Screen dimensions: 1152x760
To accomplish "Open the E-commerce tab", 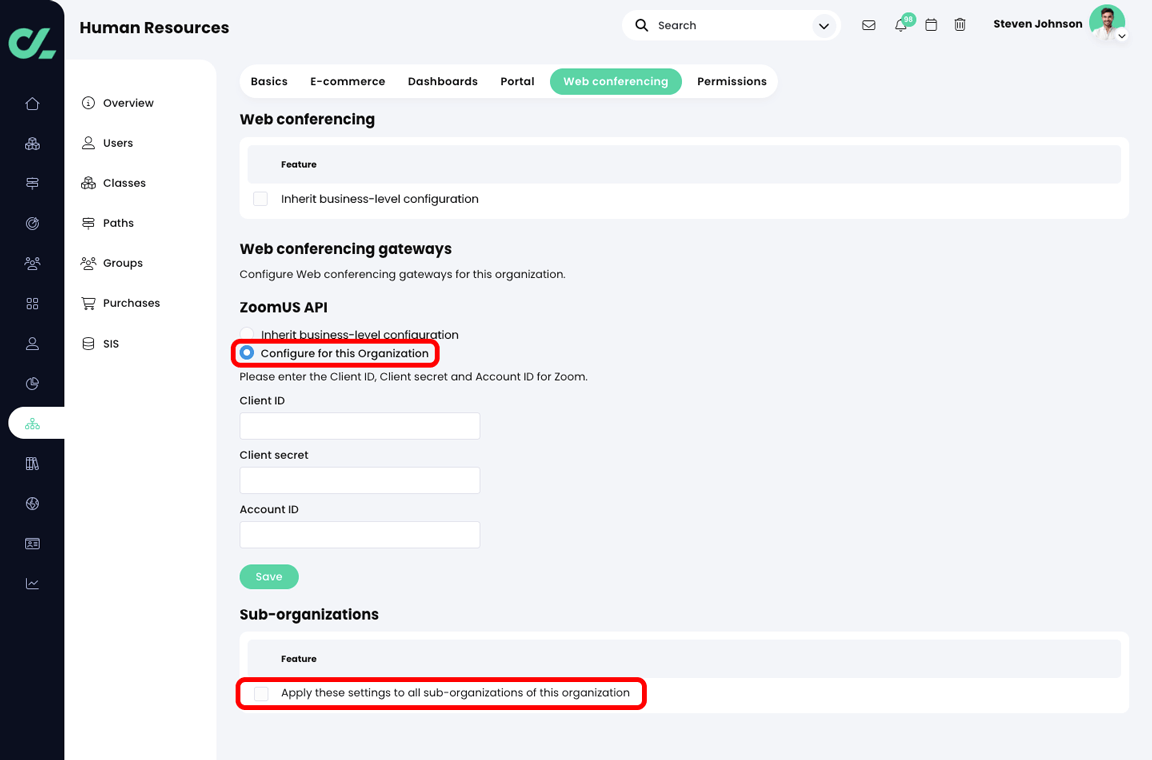I will pyautogui.click(x=347, y=81).
